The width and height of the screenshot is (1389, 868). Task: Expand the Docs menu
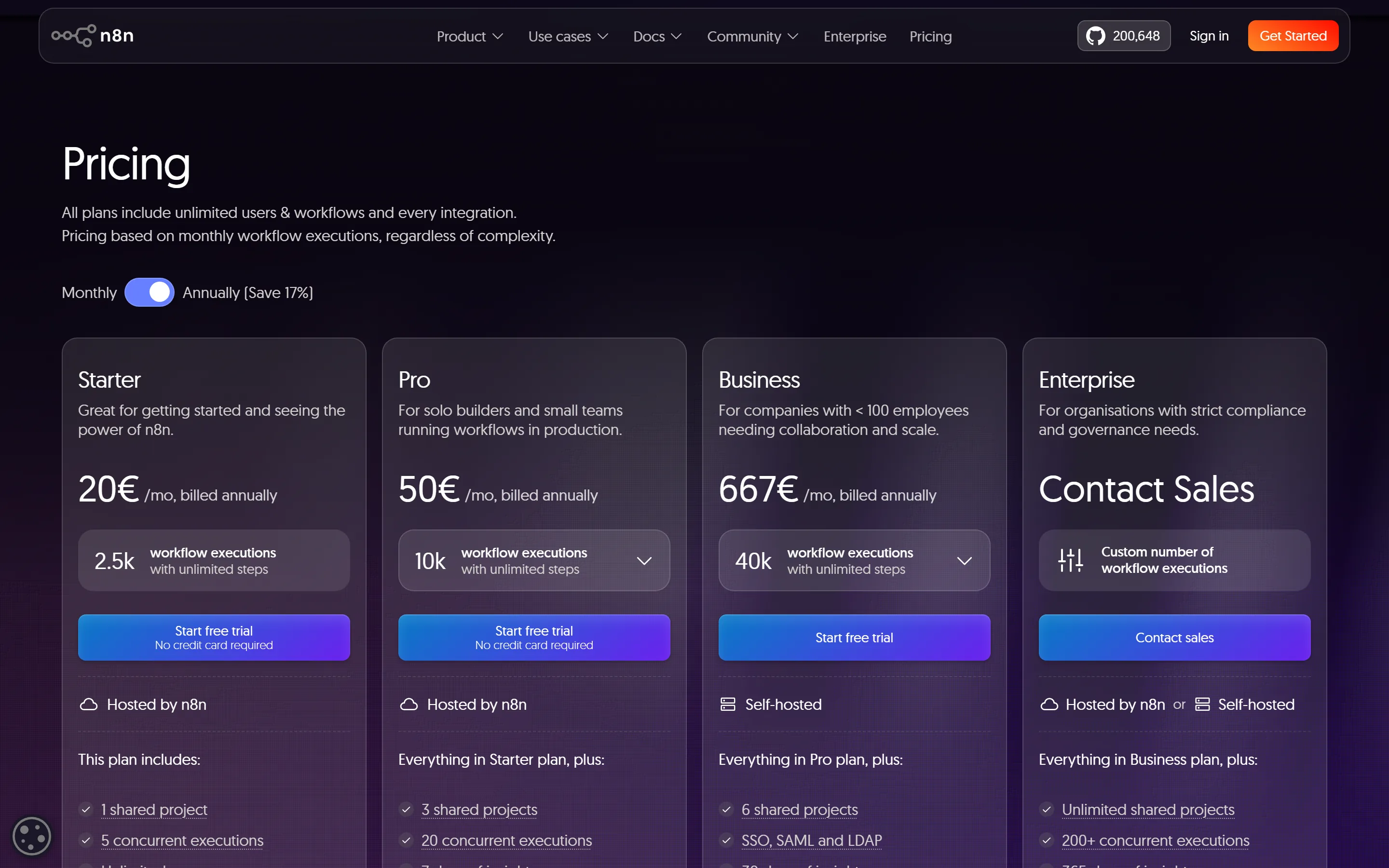658,37
